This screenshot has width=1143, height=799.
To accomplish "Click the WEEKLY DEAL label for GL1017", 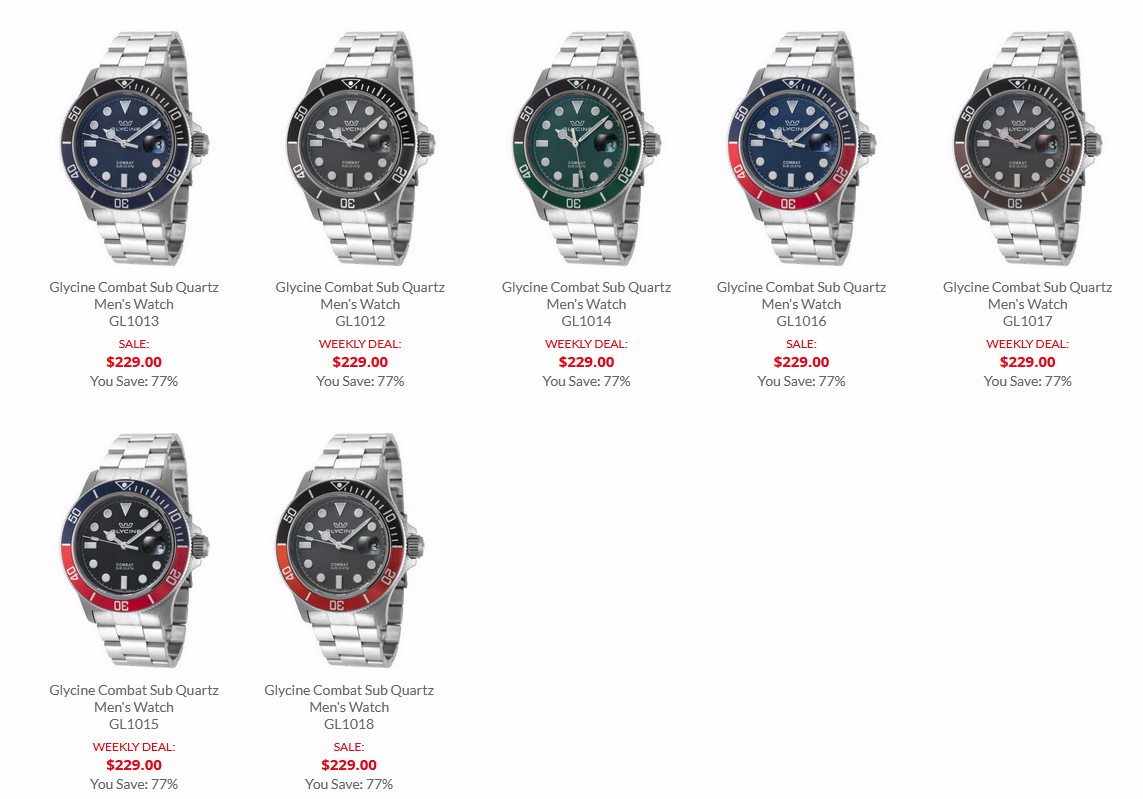I will point(1027,344).
